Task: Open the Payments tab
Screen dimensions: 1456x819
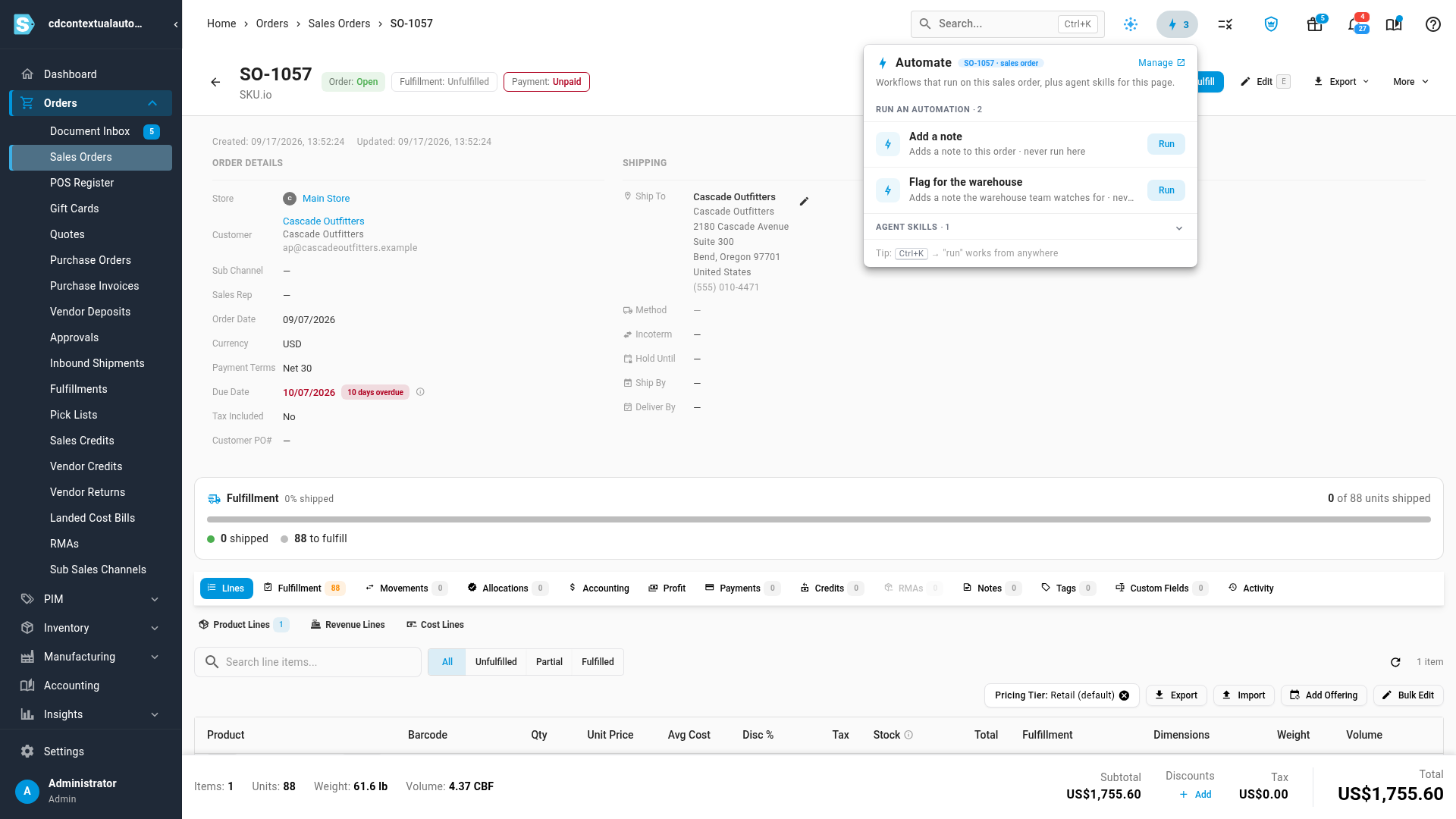Action: (x=742, y=588)
